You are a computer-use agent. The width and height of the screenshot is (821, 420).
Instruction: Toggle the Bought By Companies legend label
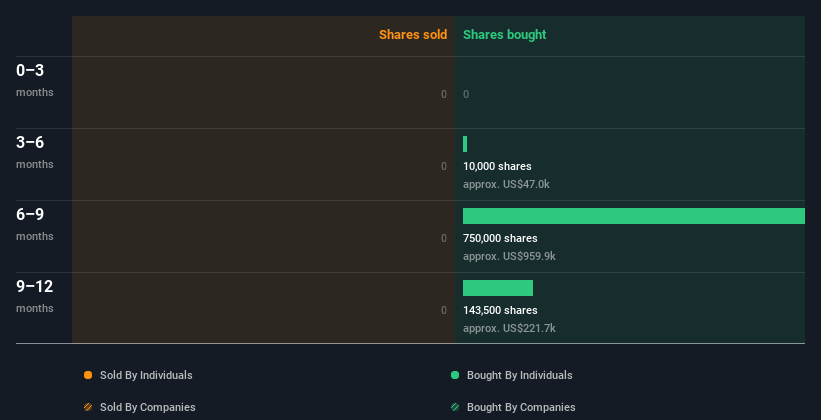click(x=521, y=407)
